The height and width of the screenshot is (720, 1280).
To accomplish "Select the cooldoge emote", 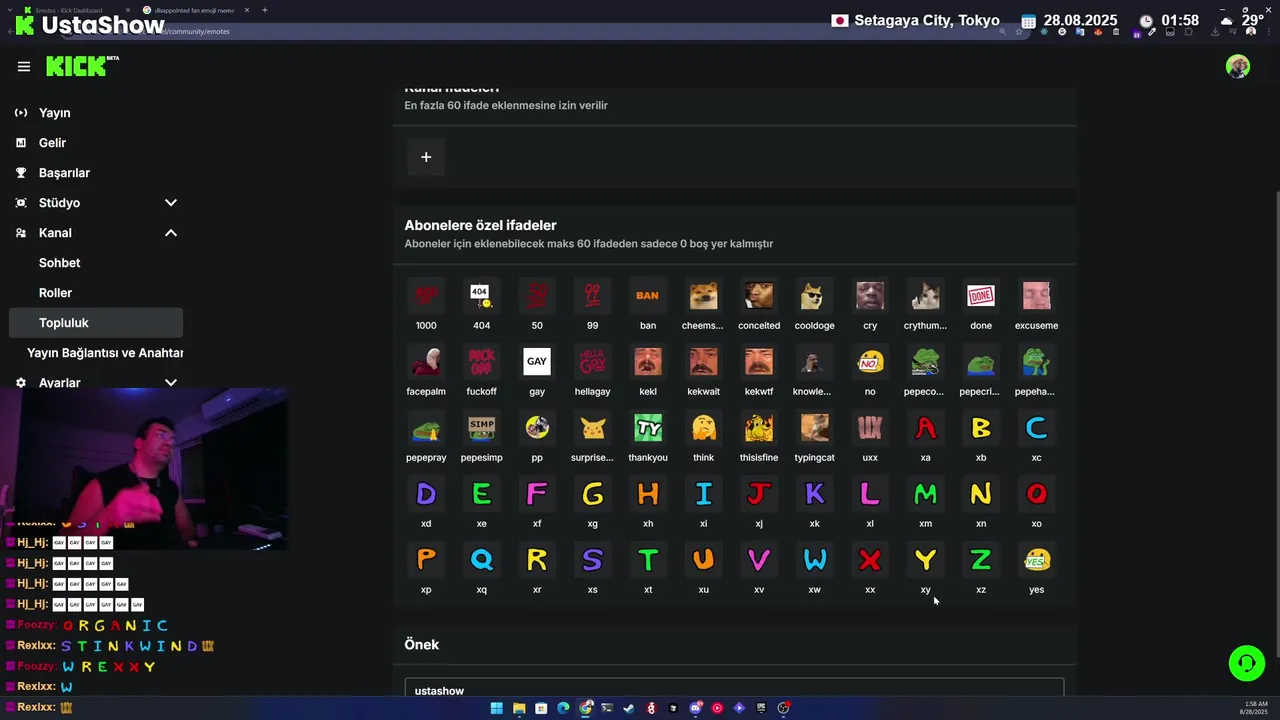I will point(814,296).
